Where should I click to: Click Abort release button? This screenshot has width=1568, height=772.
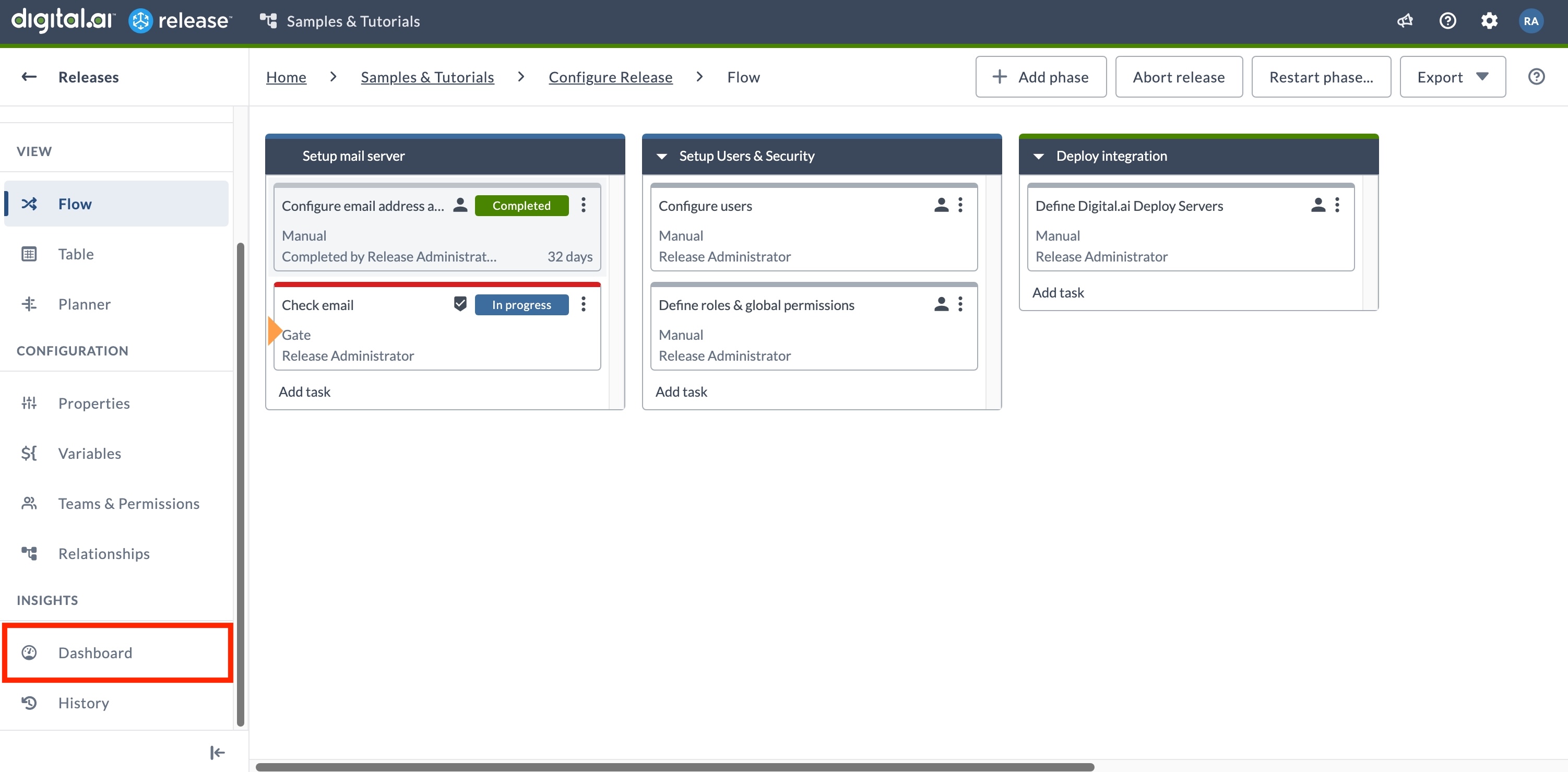point(1179,77)
